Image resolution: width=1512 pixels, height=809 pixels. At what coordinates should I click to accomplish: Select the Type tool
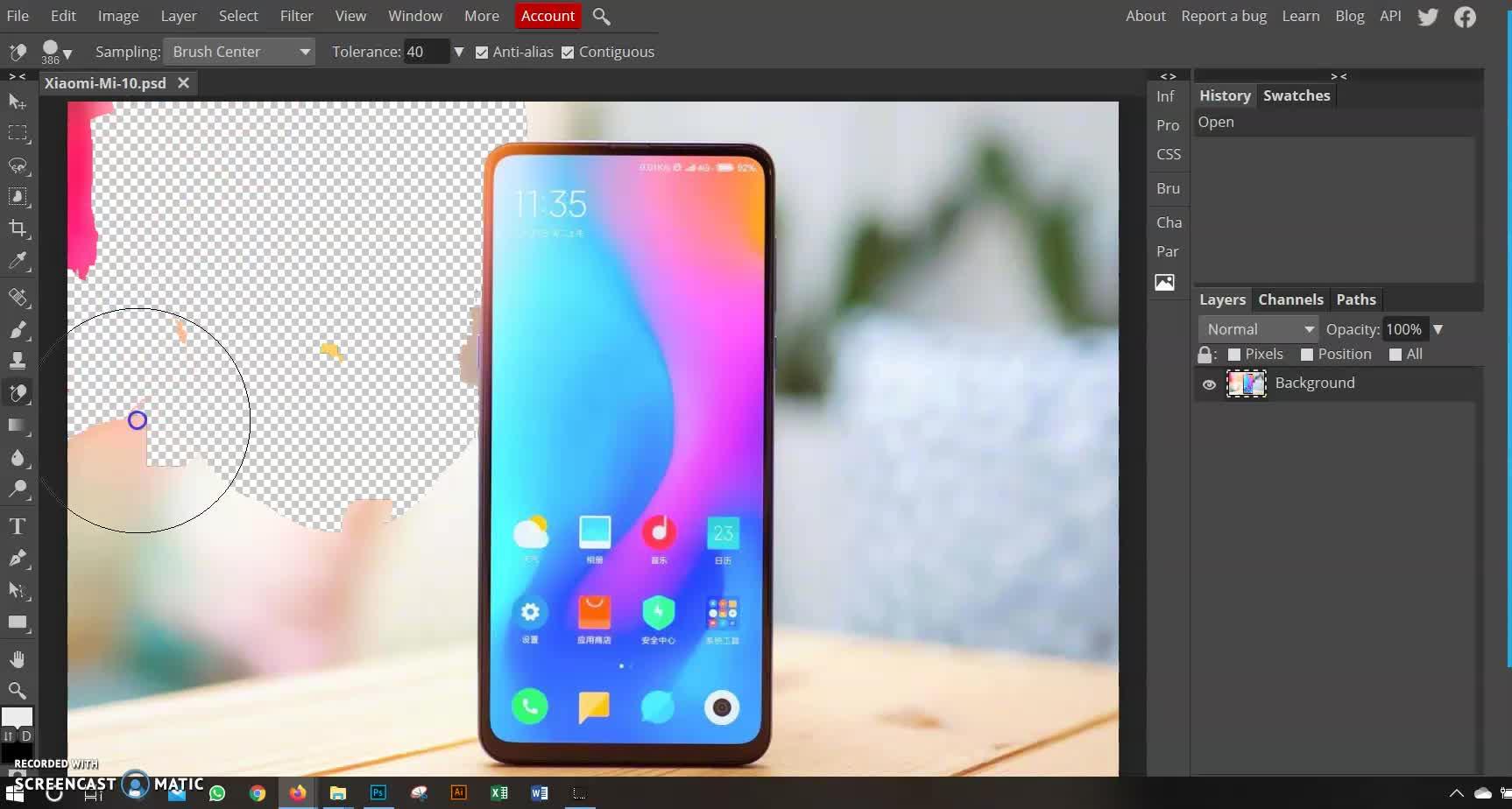coord(17,526)
